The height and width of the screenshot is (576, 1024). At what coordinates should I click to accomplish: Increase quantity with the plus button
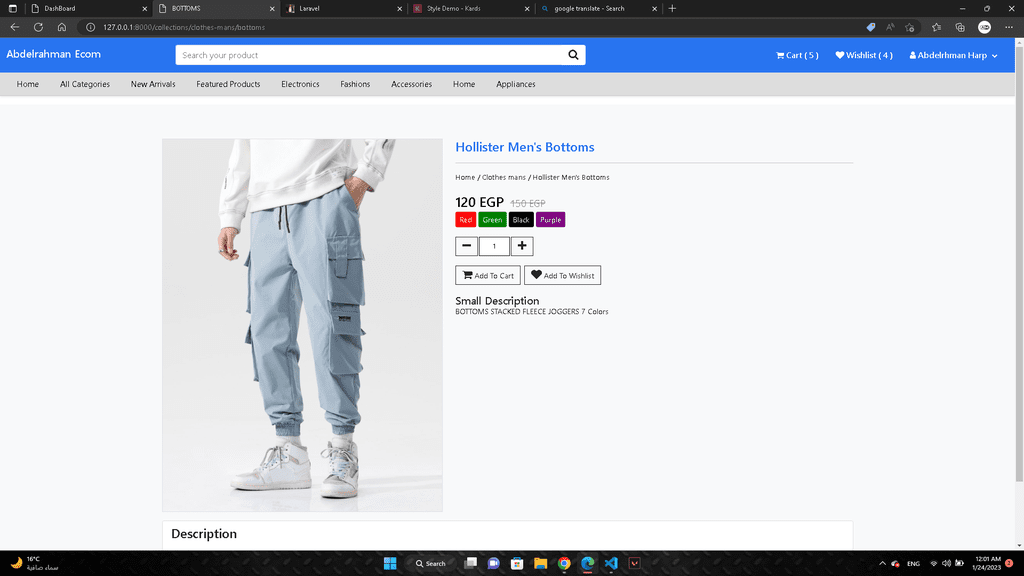pos(522,246)
